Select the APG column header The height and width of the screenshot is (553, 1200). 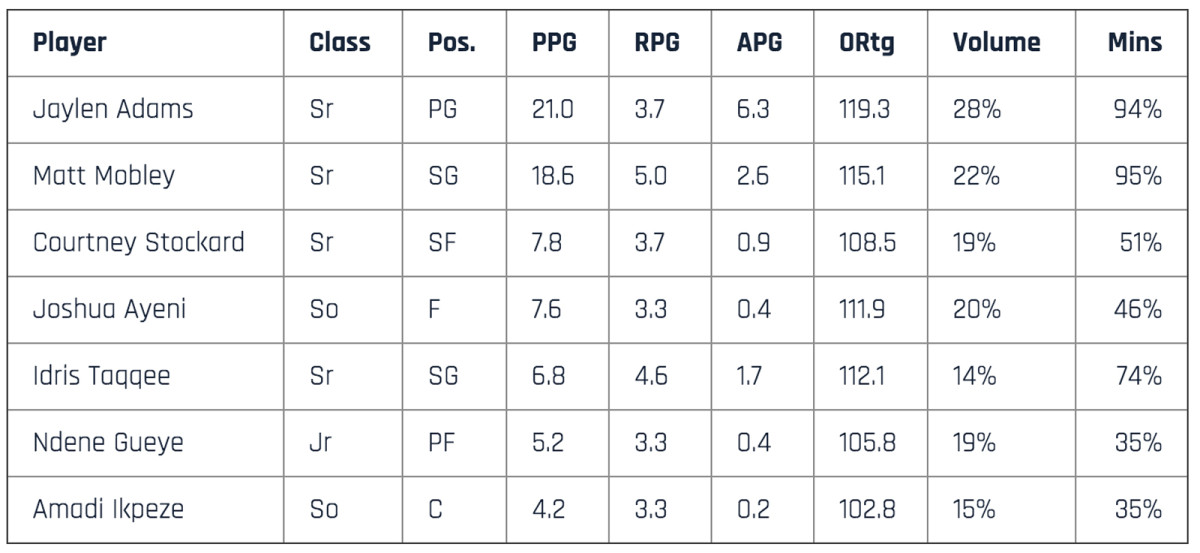click(759, 42)
